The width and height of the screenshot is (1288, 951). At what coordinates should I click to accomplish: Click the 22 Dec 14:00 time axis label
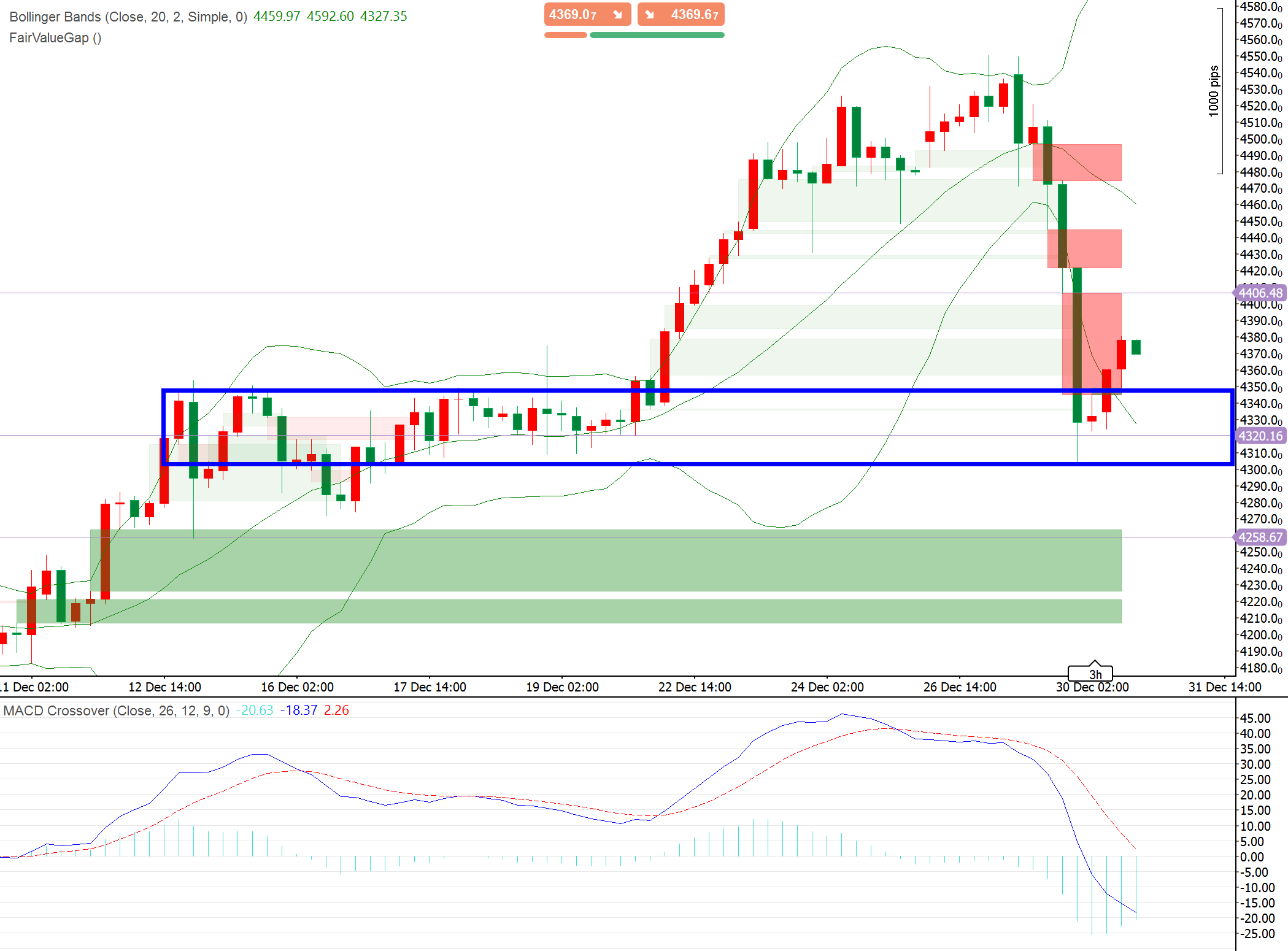[x=695, y=687]
